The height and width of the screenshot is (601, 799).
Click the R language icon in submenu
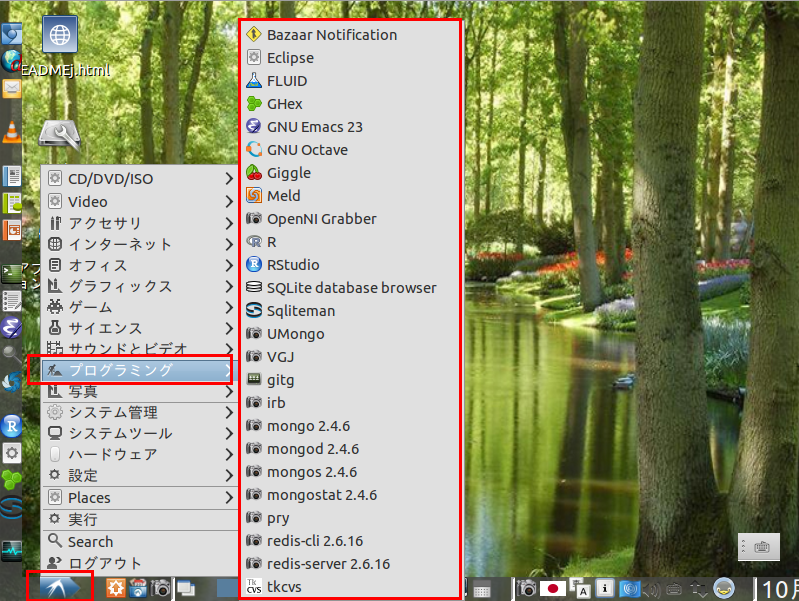click(x=254, y=242)
